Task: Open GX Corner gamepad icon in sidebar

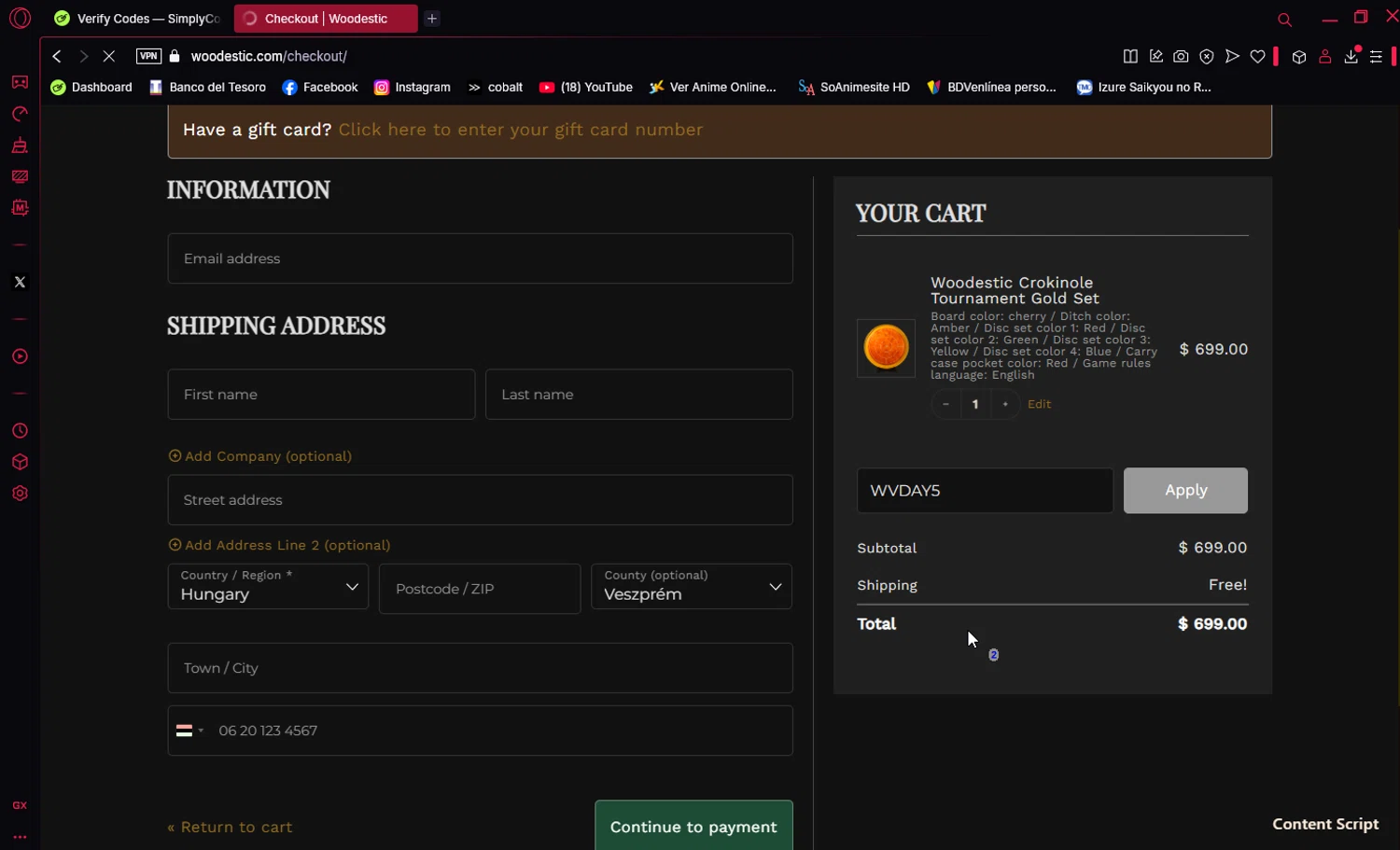Action: (x=20, y=82)
